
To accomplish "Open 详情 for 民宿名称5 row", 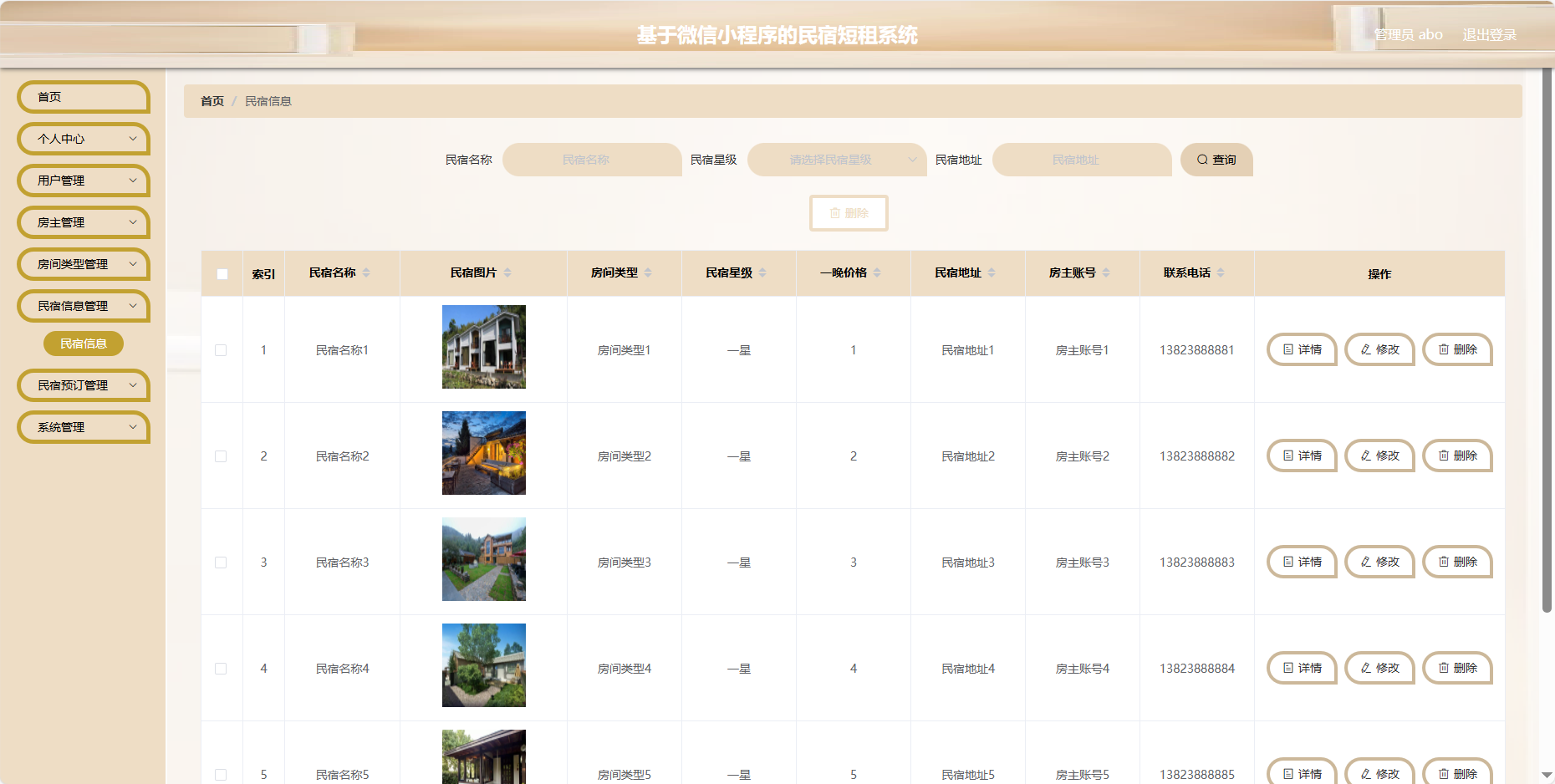I will tap(1303, 772).
